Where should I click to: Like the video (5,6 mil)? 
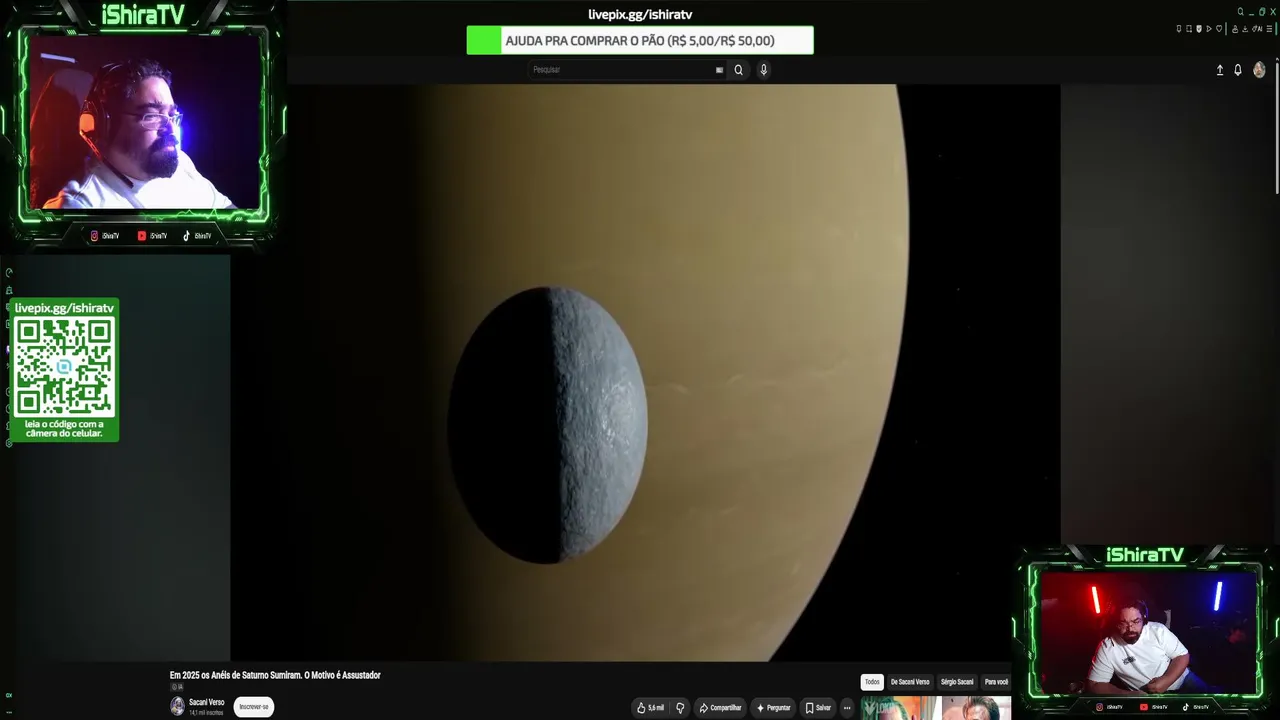tap(650, 708)
